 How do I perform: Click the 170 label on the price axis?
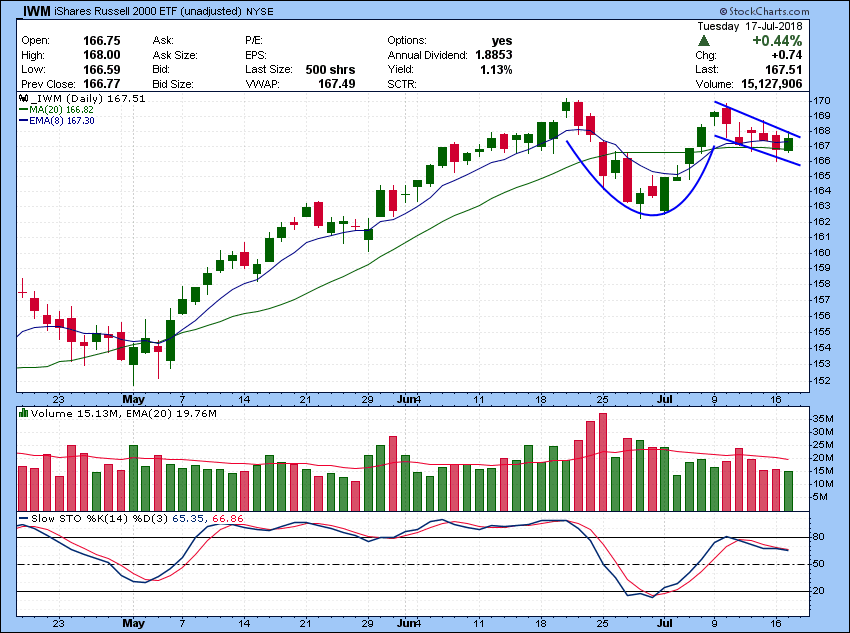click(x=822, y=100)
